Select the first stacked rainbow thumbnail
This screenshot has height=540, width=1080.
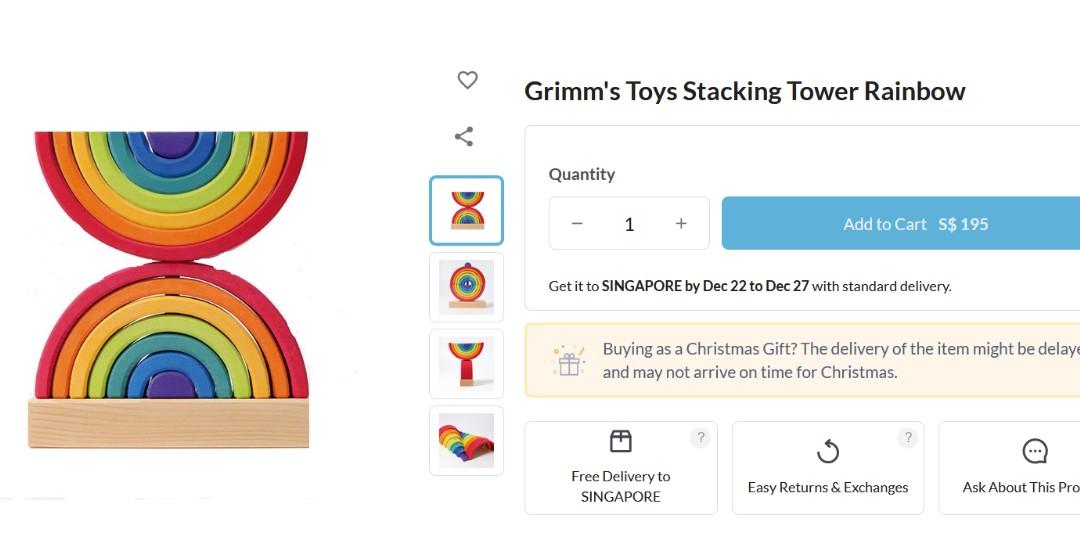(x=466, y=211)
